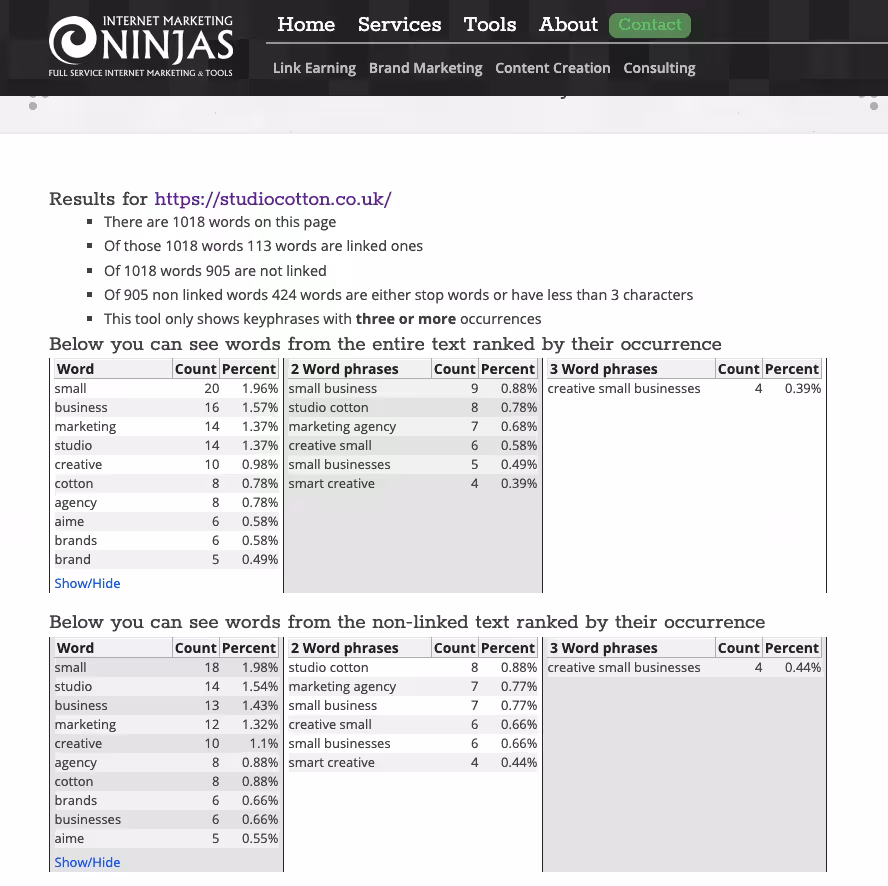Click Show/Hide under the non-linked Word table
Viewport: 888px width, 886px height.
coord(87,862)
